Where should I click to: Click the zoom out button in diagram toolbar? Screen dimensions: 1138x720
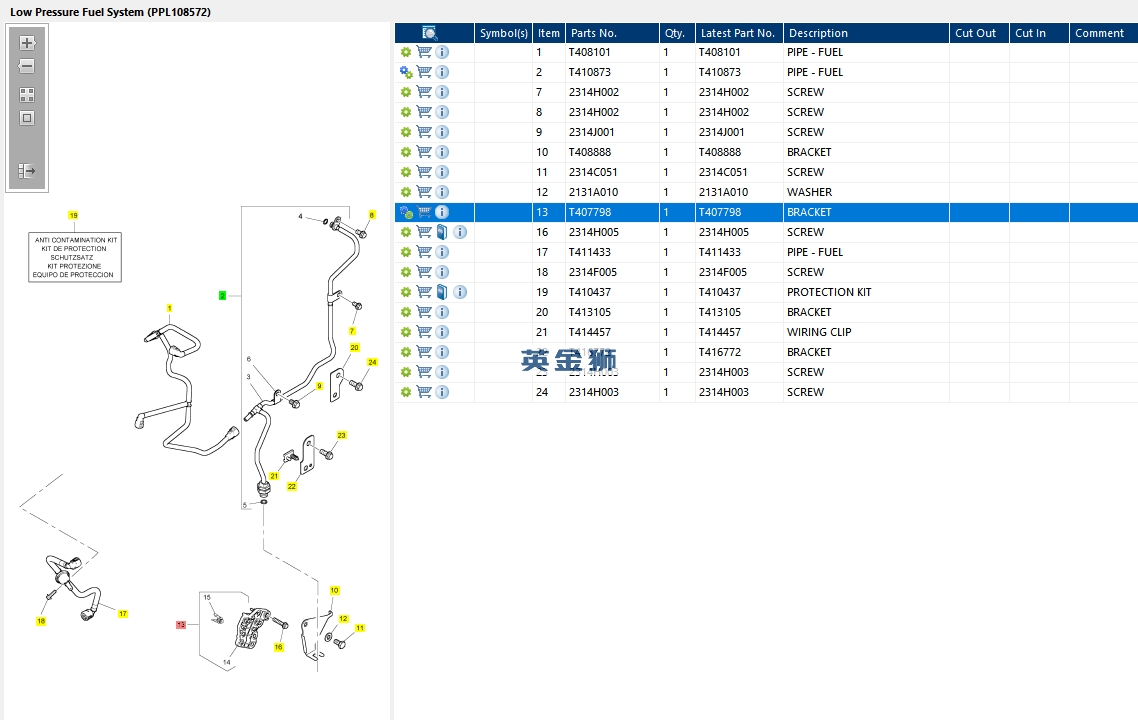point(27,66)
